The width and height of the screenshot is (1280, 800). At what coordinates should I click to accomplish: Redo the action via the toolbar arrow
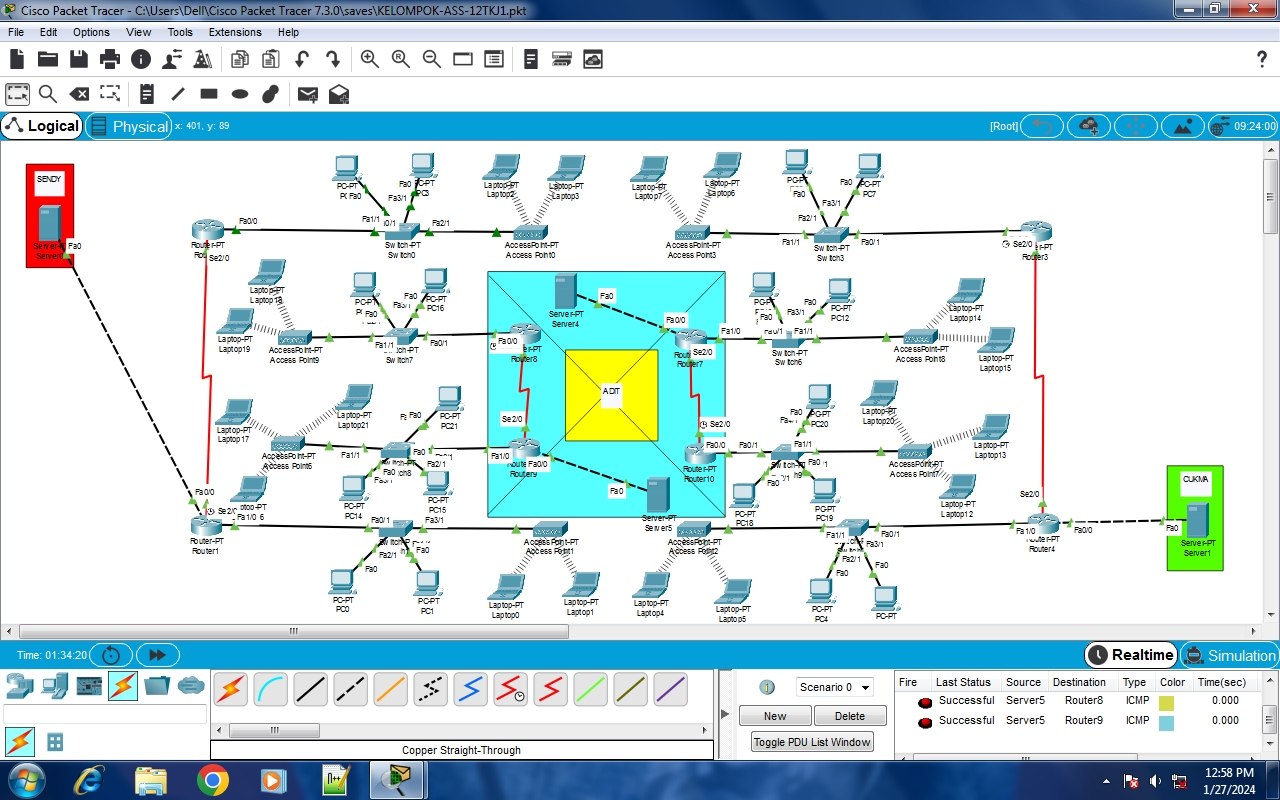(x=333, y=59)
